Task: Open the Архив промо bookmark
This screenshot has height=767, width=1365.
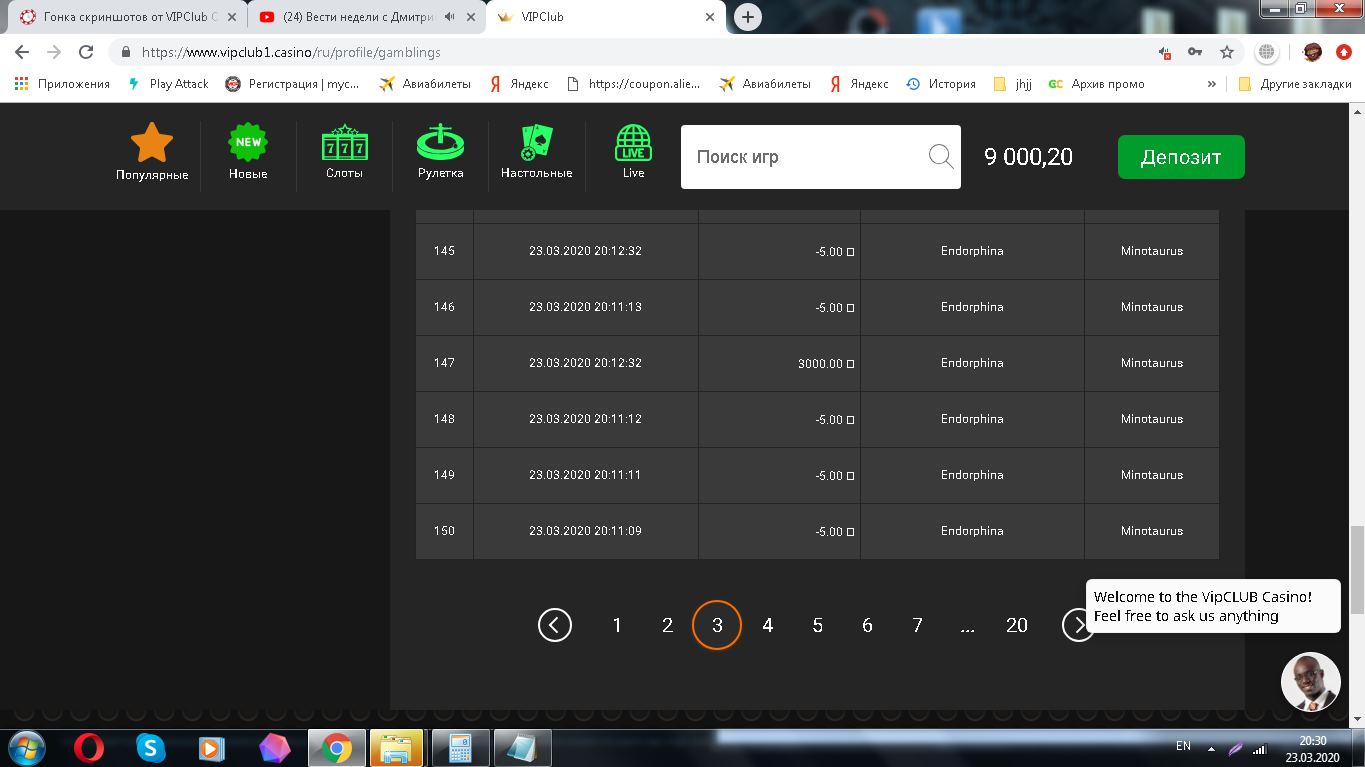Action: (1096, 84)
